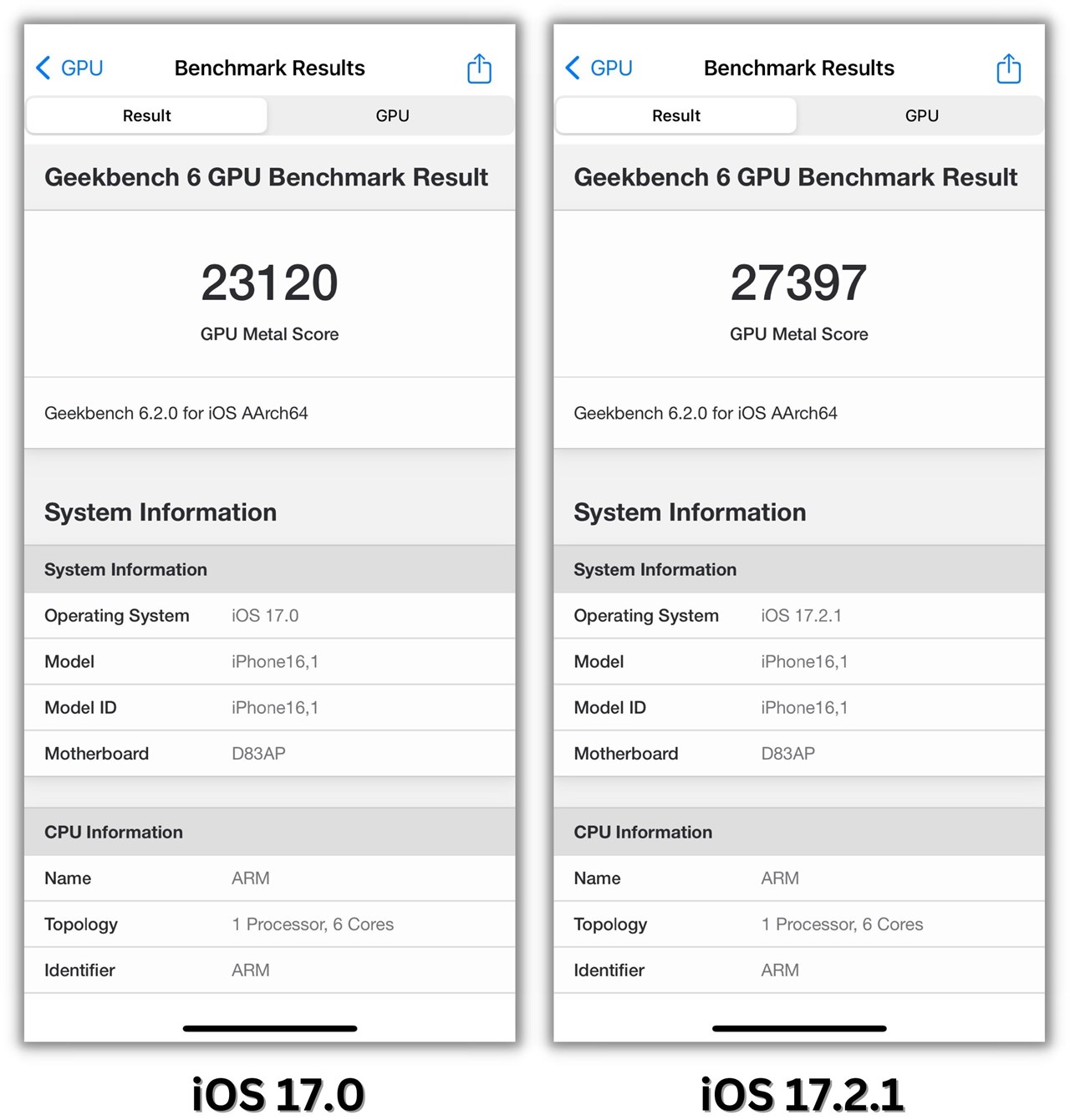Select the Operating System row showing iOS 17.0
The height and width of the screenshot is (1120, 1070).
point(269,616)
